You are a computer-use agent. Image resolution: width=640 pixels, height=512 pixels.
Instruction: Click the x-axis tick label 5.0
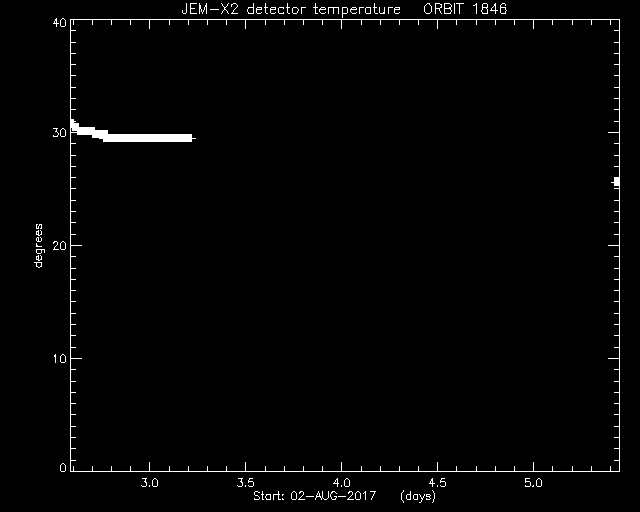tap(533, 483)
